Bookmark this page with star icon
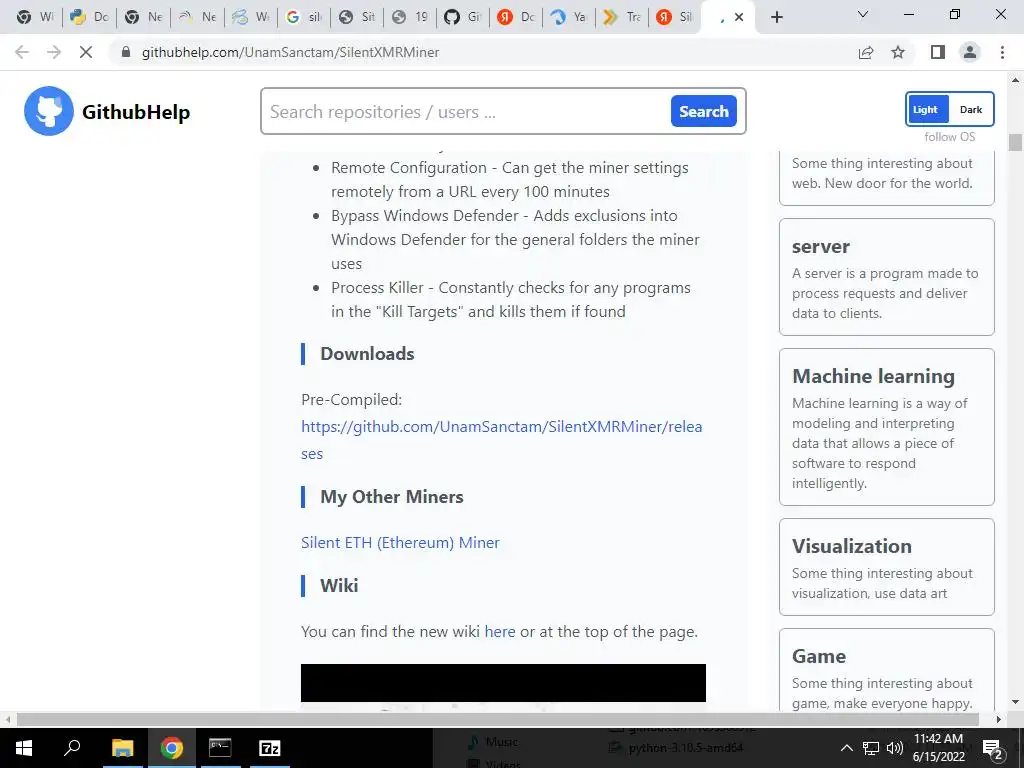This screenshot has width=1024, height=768. (x=898, y=52)
